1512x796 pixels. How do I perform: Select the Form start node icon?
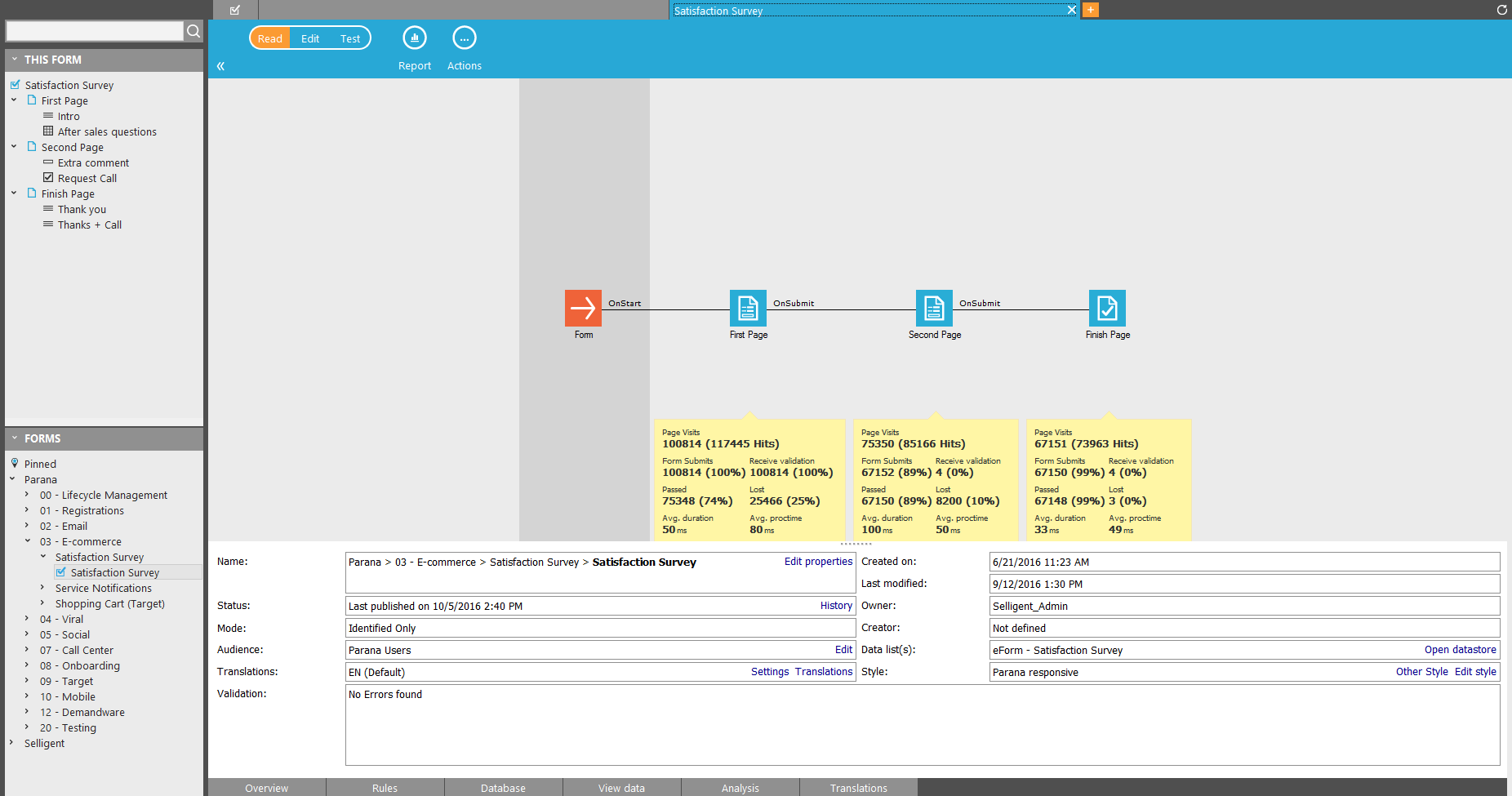583,308
